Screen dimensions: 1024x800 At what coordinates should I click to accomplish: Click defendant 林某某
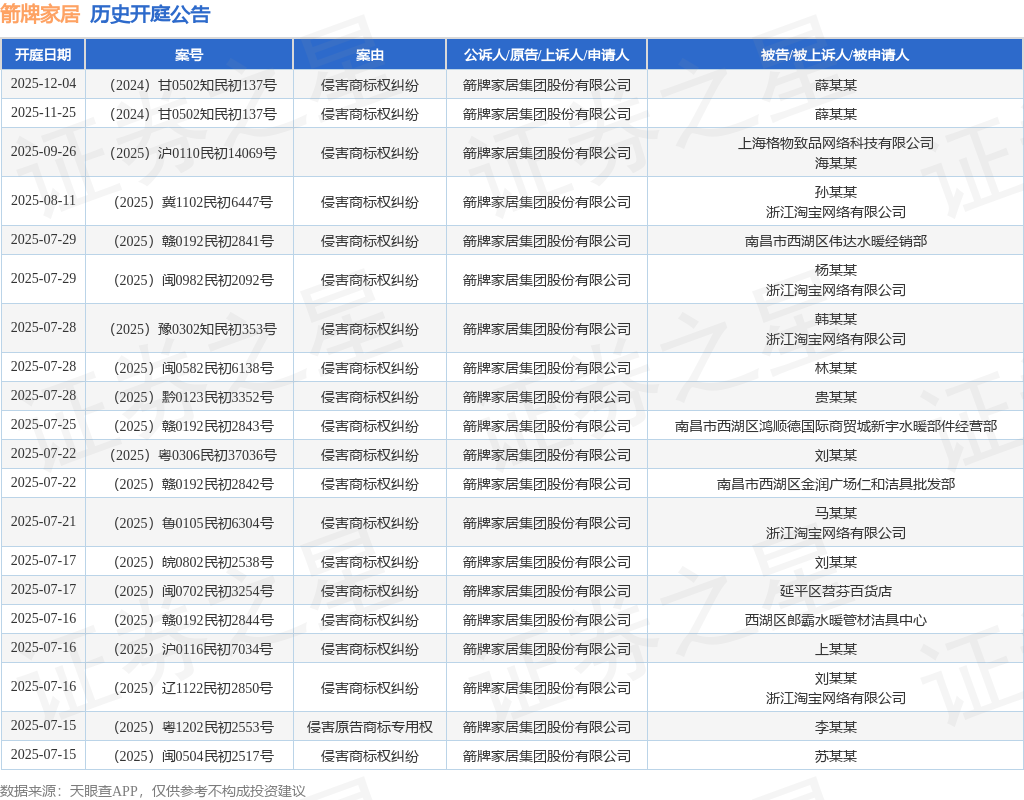[835, 368]
